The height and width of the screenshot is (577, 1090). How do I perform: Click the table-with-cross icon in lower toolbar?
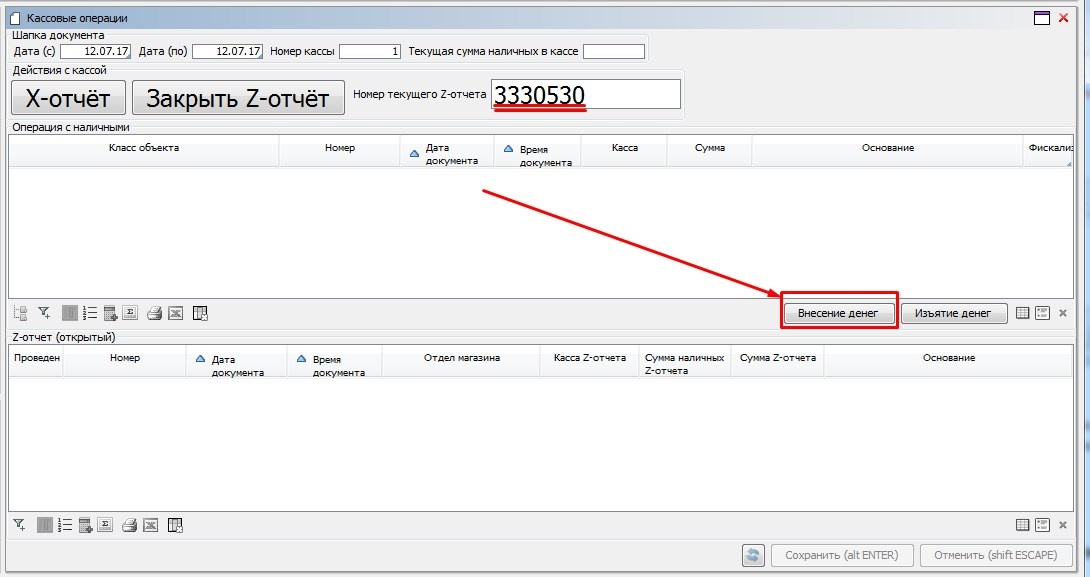pos(175,525)
